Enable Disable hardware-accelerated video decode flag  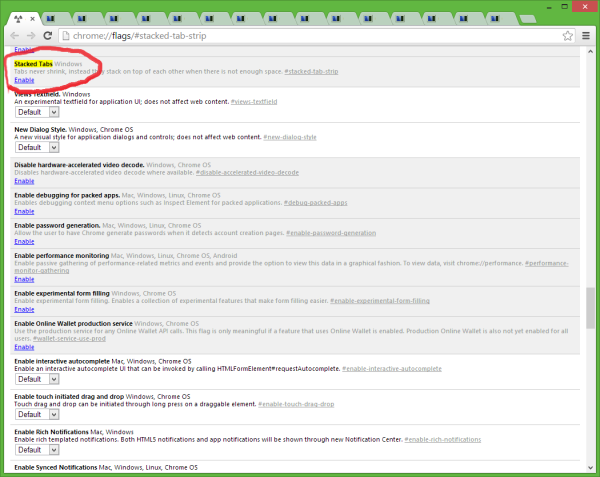point(24,181)
